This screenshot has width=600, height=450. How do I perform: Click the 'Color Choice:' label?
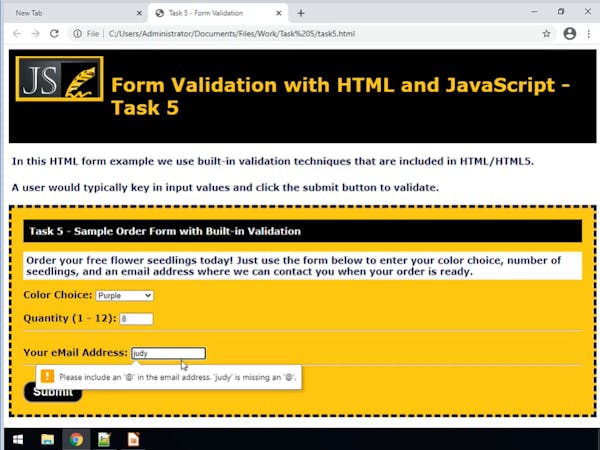tap(58, 295)
